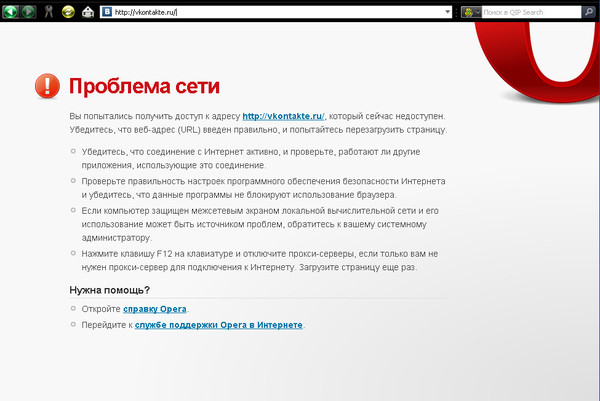Click the Проблема сети heading
The width and height of the screenshot is (600, 401).
(144, 86)
